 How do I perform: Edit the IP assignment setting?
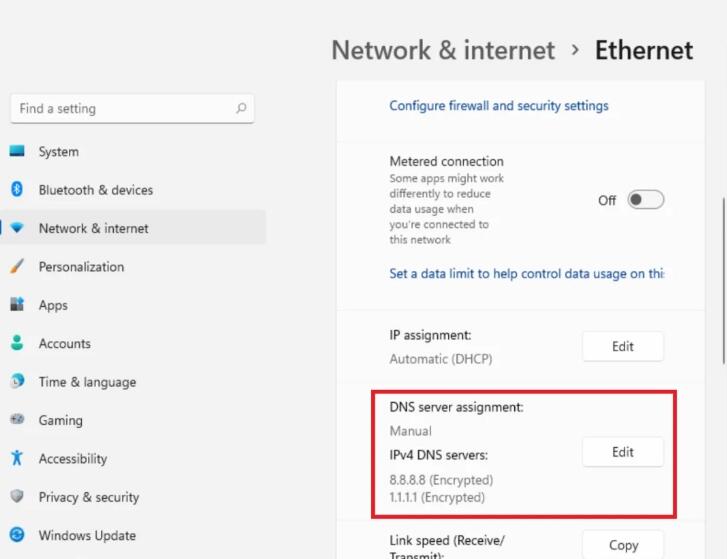coord(623,346)
